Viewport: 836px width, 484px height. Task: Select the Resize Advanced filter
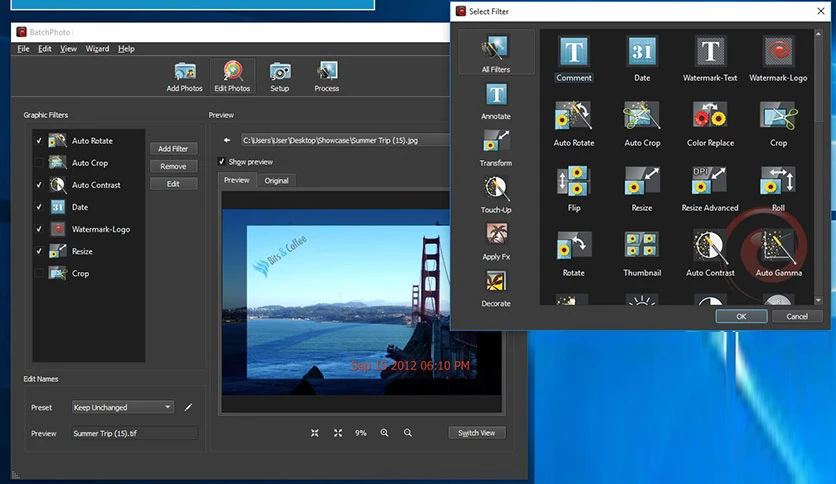(710, 189)
